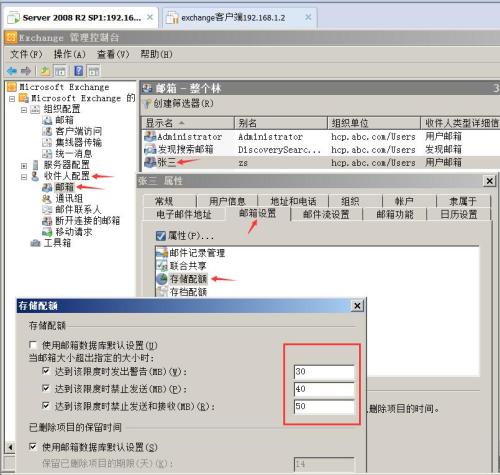Image resolution: width=500 pixels, height=475 pixels.
Task: Click the 属性(P)... button
Action: pos(185,236)
